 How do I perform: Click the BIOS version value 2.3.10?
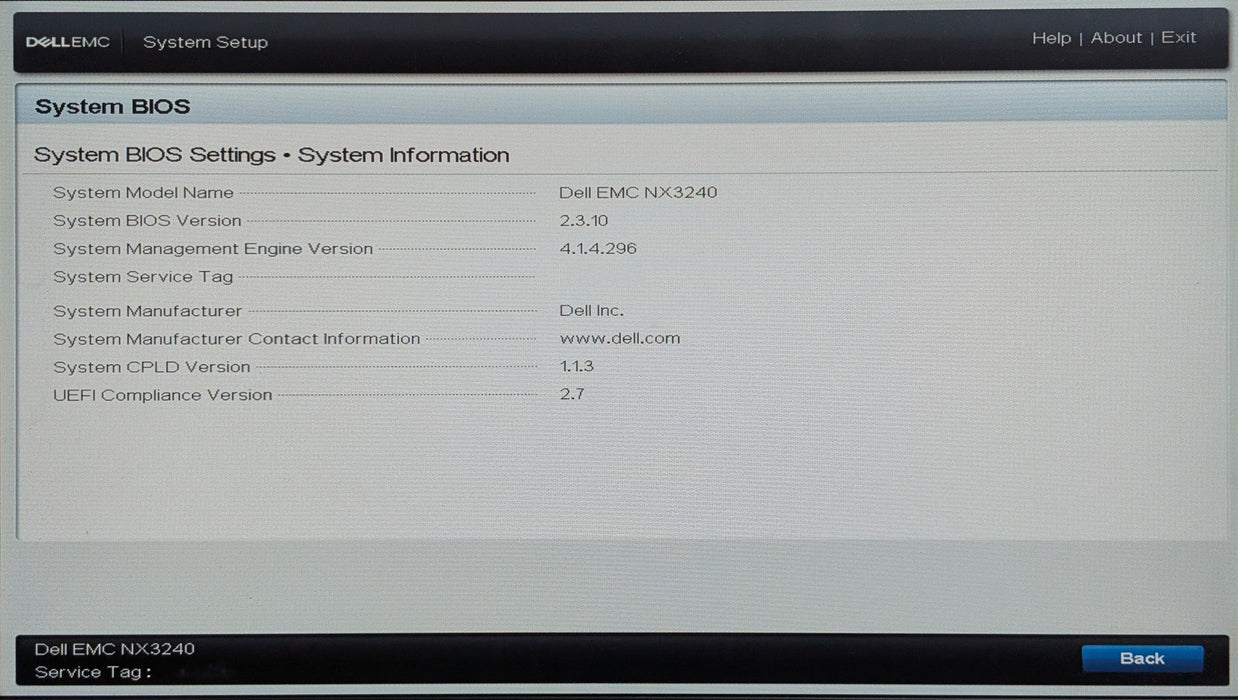[x=584, y=221]
